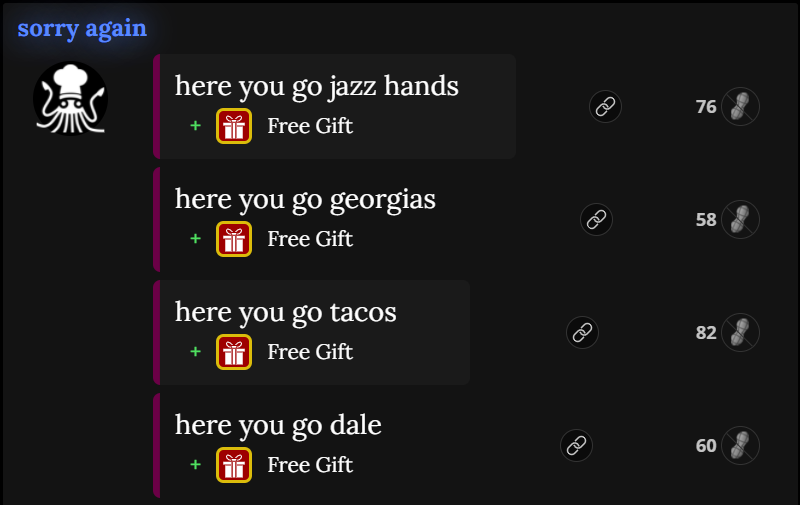Click the gift icon under georgias
Image resolution: width=800 pixels, height=505 pixels.
click(x=234, y=239)
